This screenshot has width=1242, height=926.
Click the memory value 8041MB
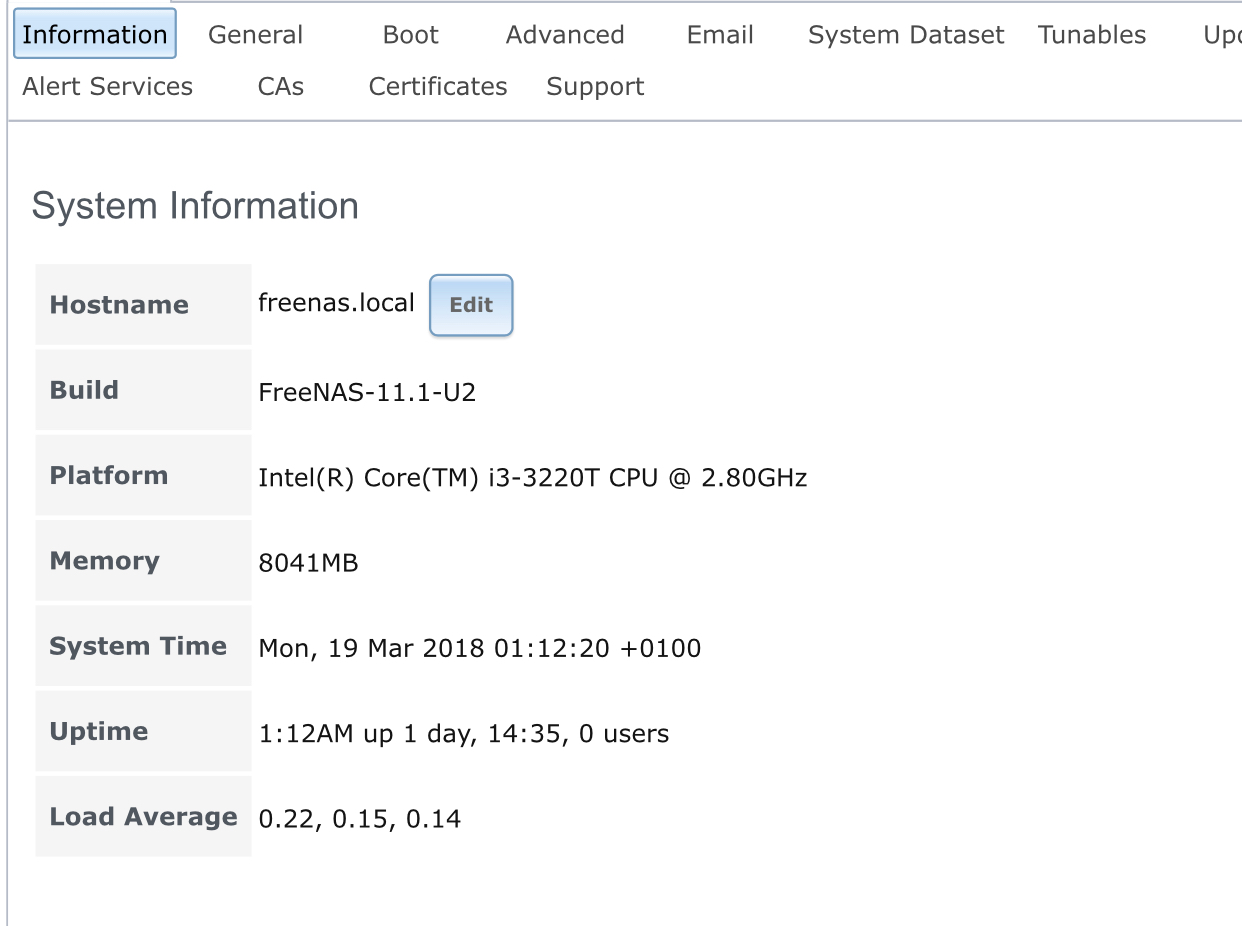(x=308, y=563)
